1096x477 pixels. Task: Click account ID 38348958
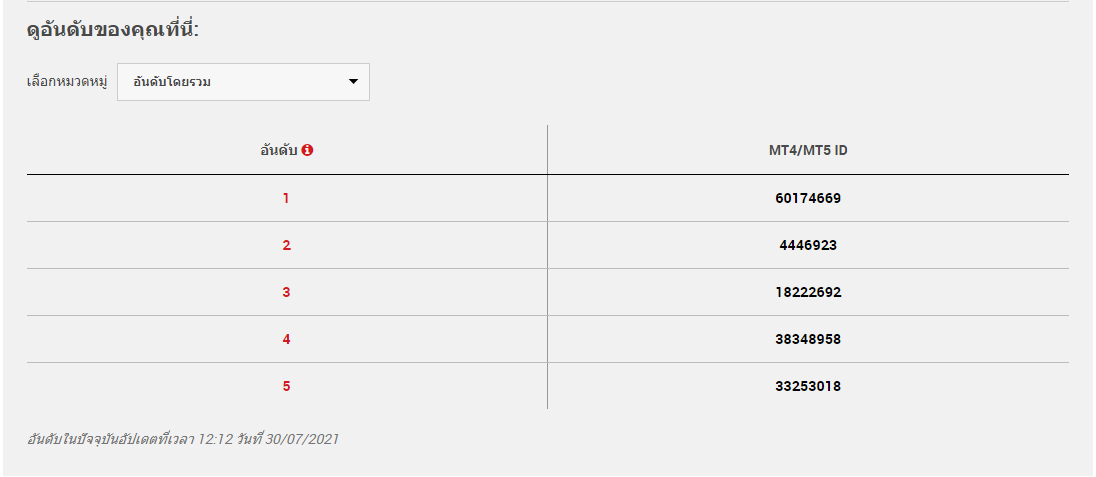[x=808, y=339]
